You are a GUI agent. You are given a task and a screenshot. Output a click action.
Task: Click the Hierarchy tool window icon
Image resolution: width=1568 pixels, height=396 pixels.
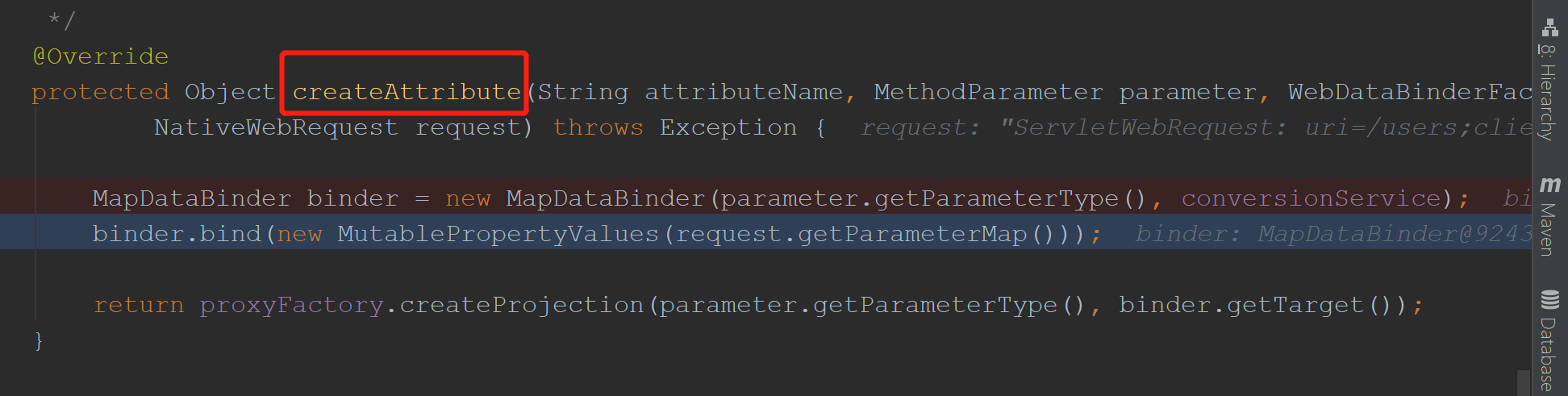point(1549,28)
